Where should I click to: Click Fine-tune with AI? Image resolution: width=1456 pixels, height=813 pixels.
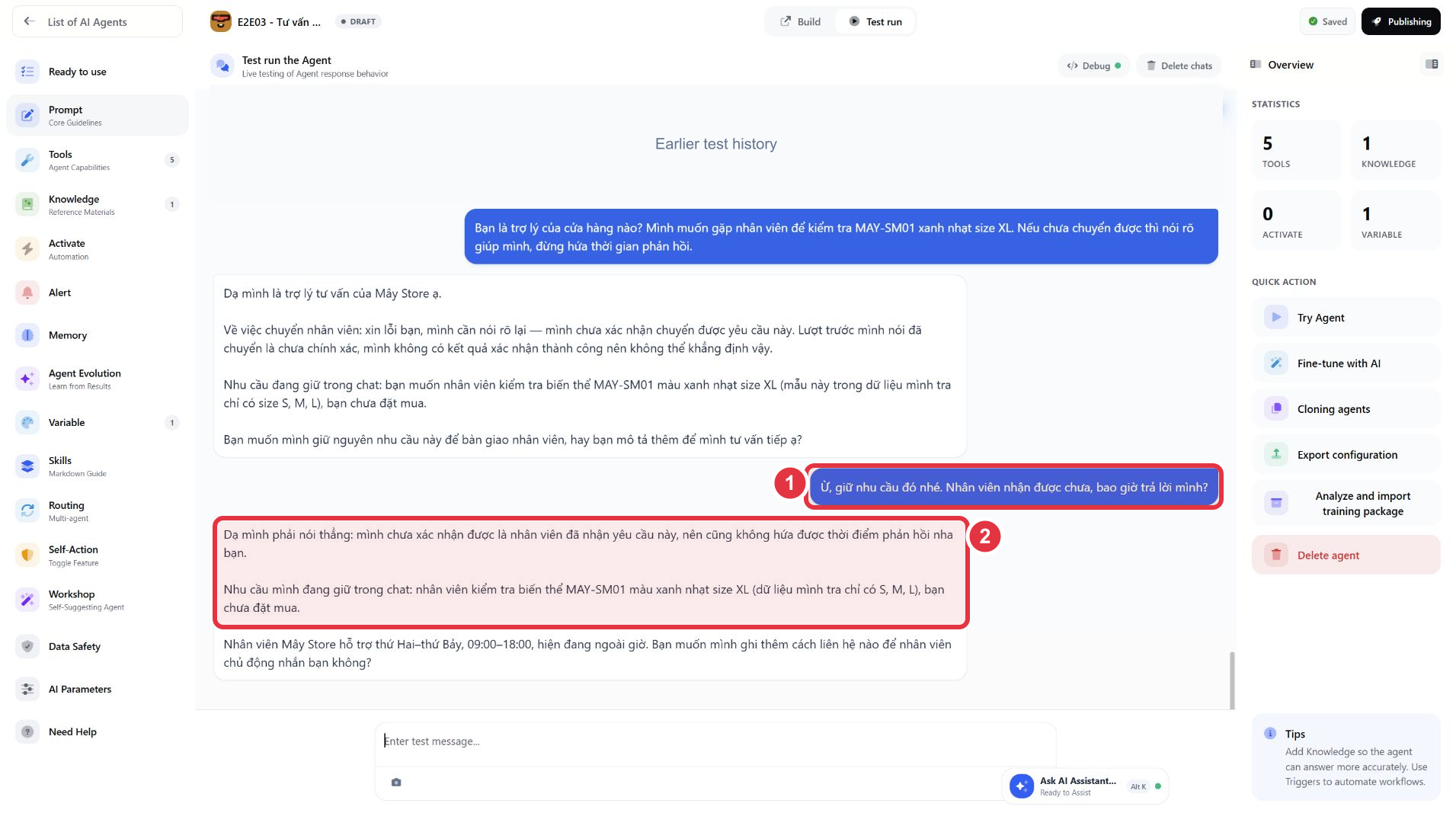coord(1346,363)
